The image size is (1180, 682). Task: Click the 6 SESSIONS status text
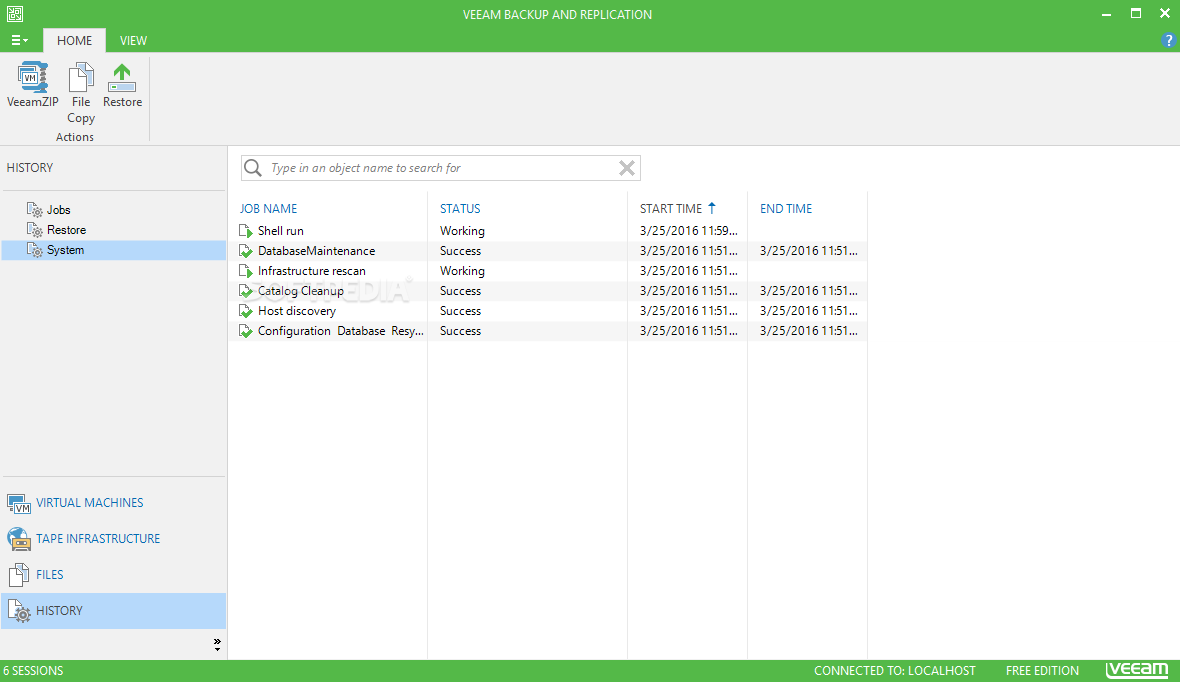(x=33, y=671)
